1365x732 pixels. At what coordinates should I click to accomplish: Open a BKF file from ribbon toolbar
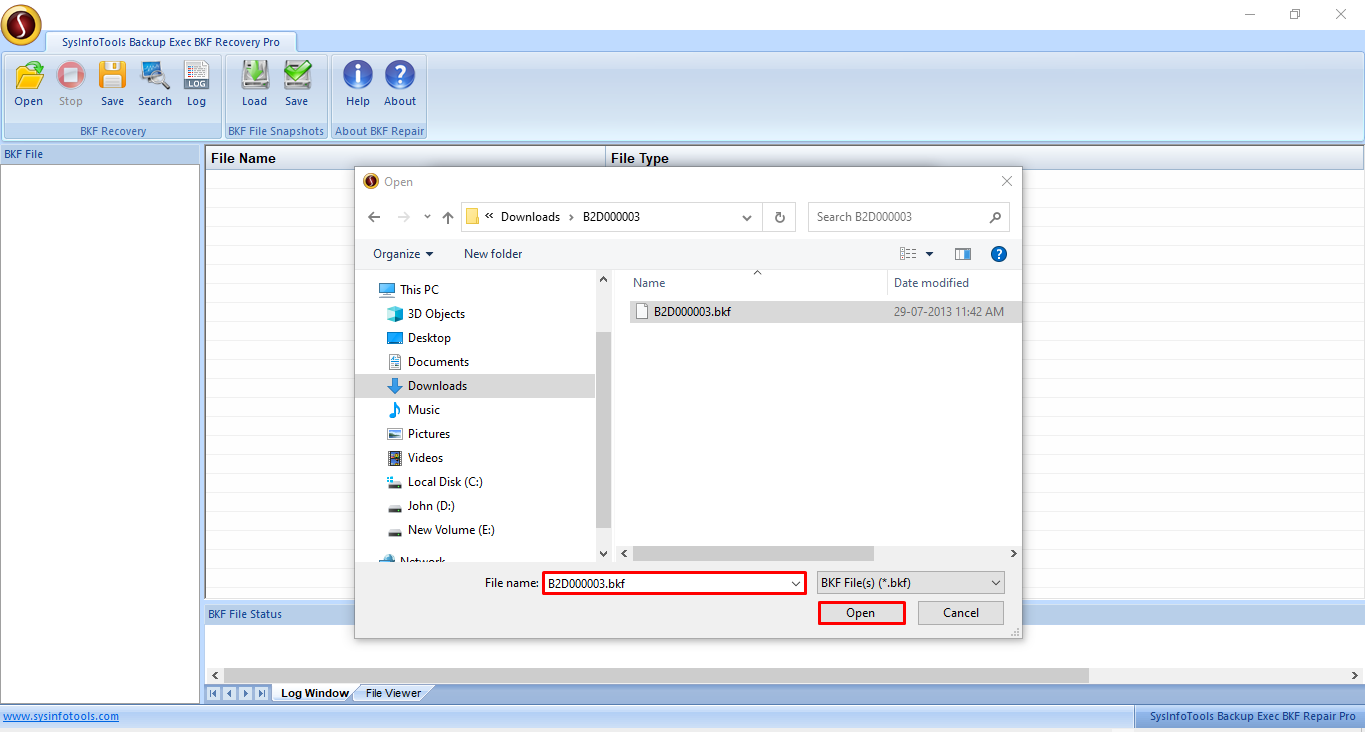(29, 84)
